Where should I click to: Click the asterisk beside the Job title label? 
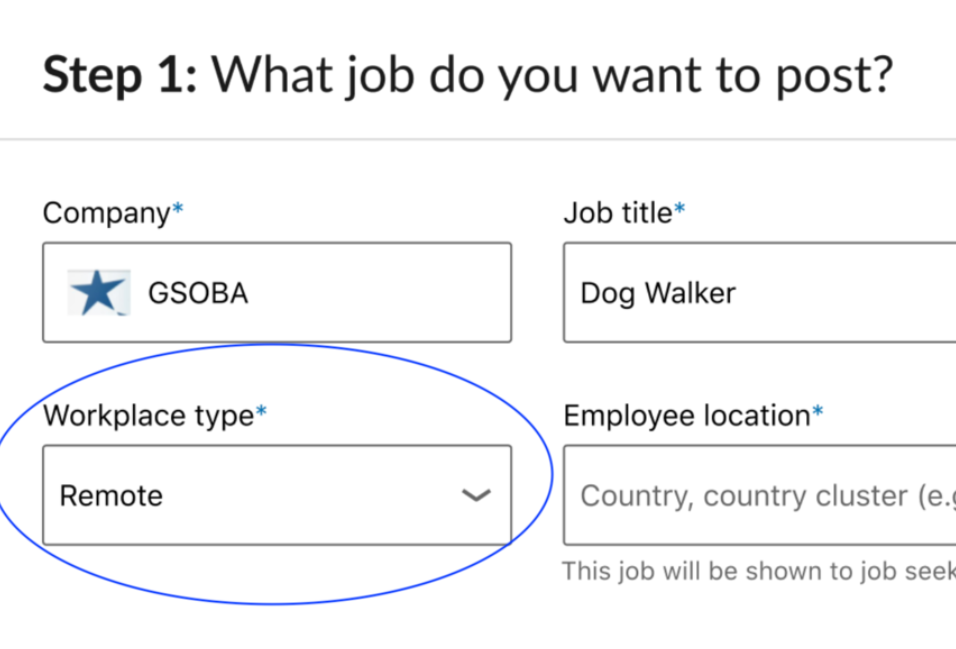[680, 209]
